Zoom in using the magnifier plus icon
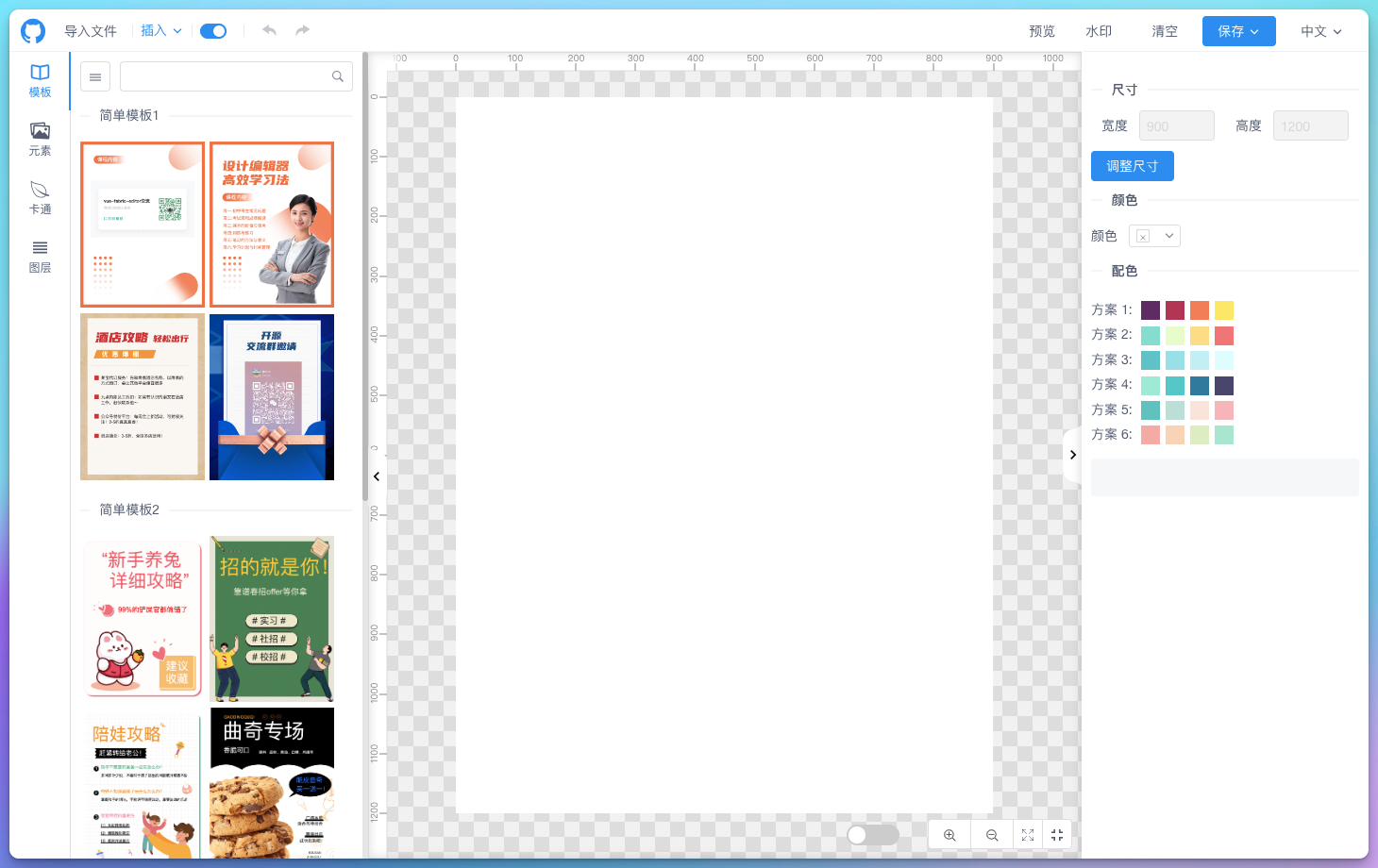The width and height of the screenshot is (1378, 868). click(949, 834)
